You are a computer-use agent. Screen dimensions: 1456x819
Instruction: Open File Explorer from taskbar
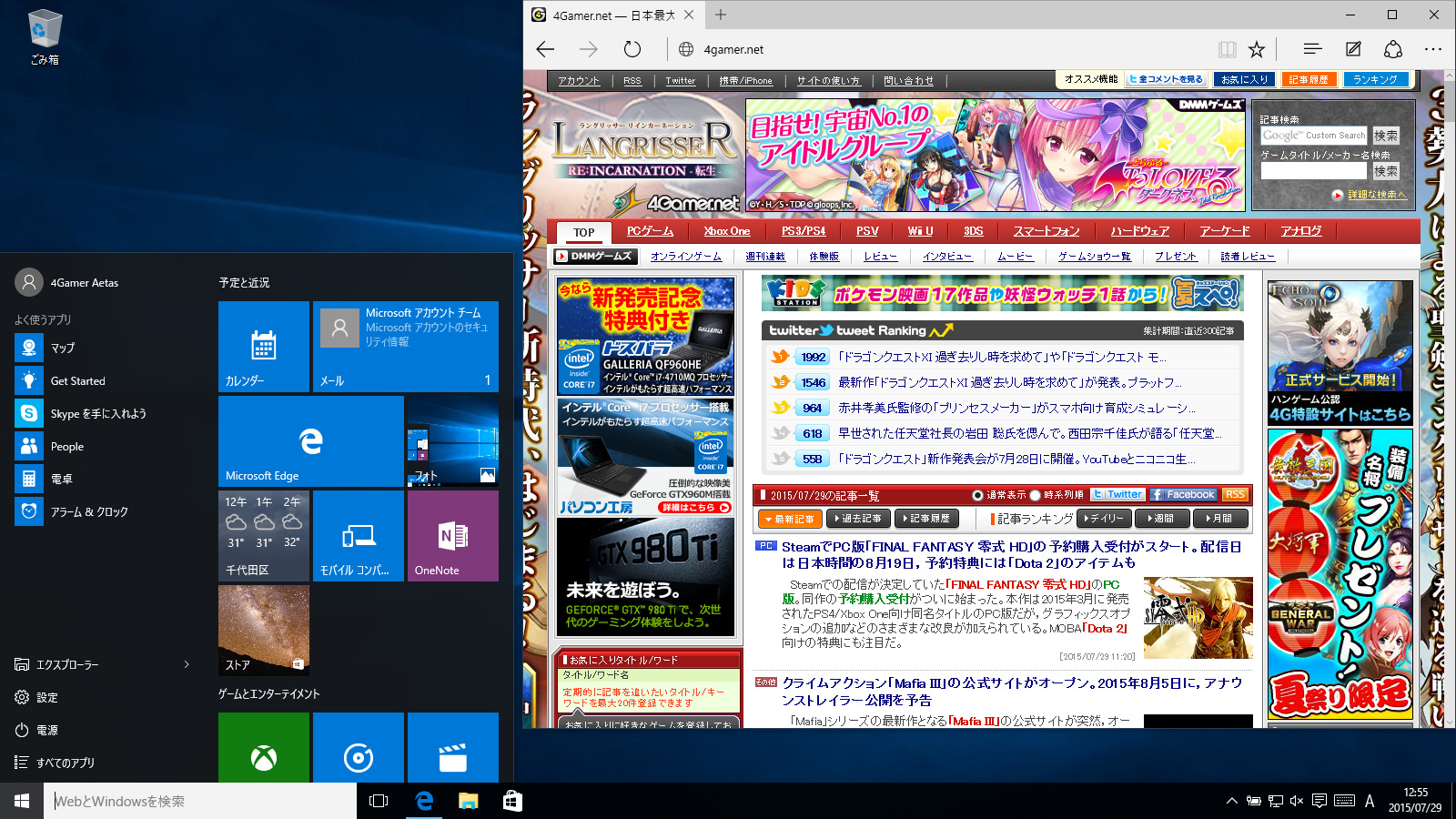[468, 801]
